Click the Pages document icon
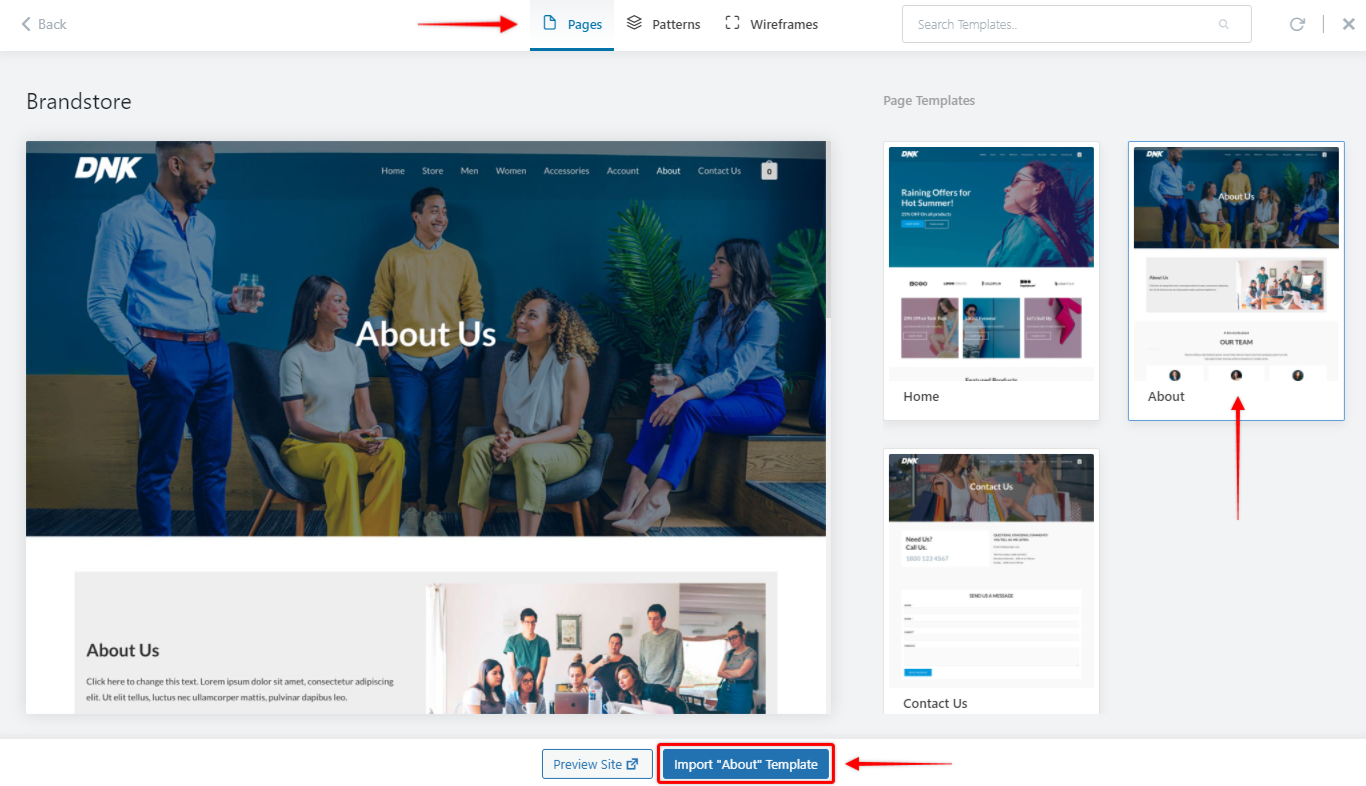Viewport: 1366px width, 786px height. click(x=549, y=23)
